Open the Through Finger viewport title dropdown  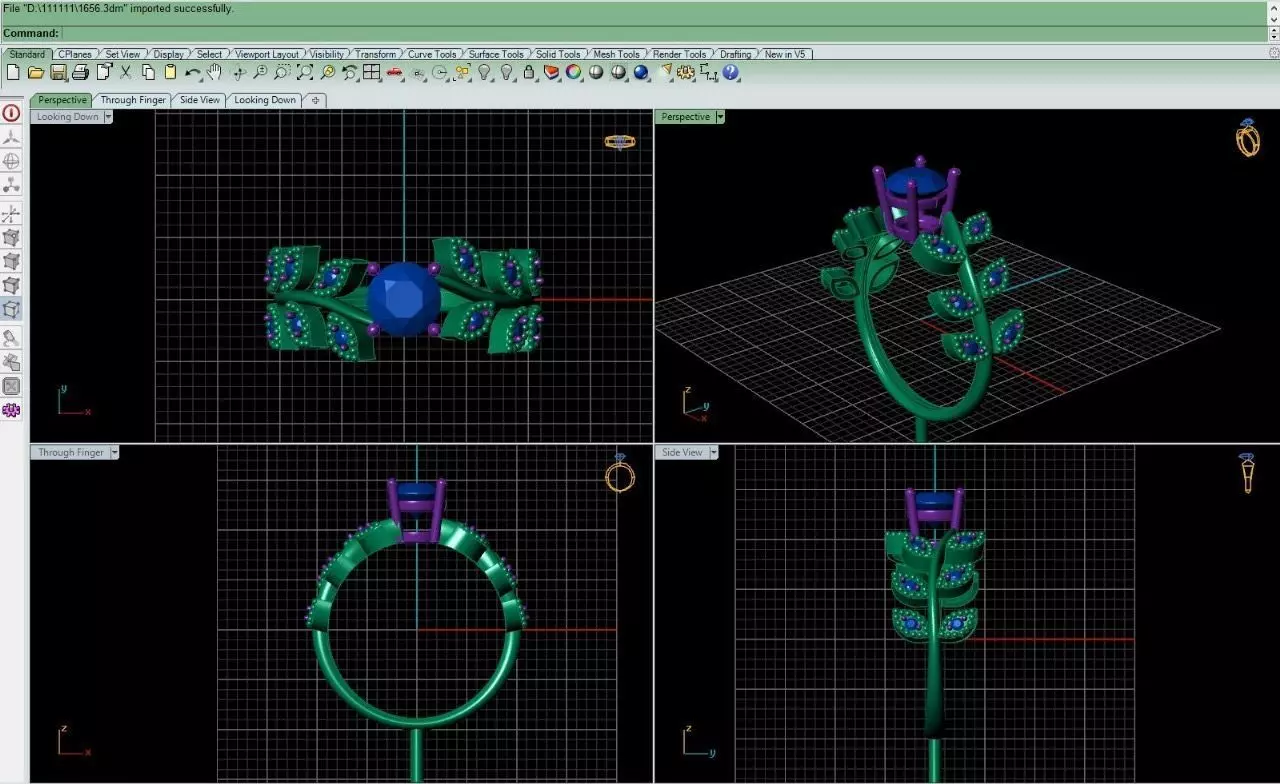[114, 452]
